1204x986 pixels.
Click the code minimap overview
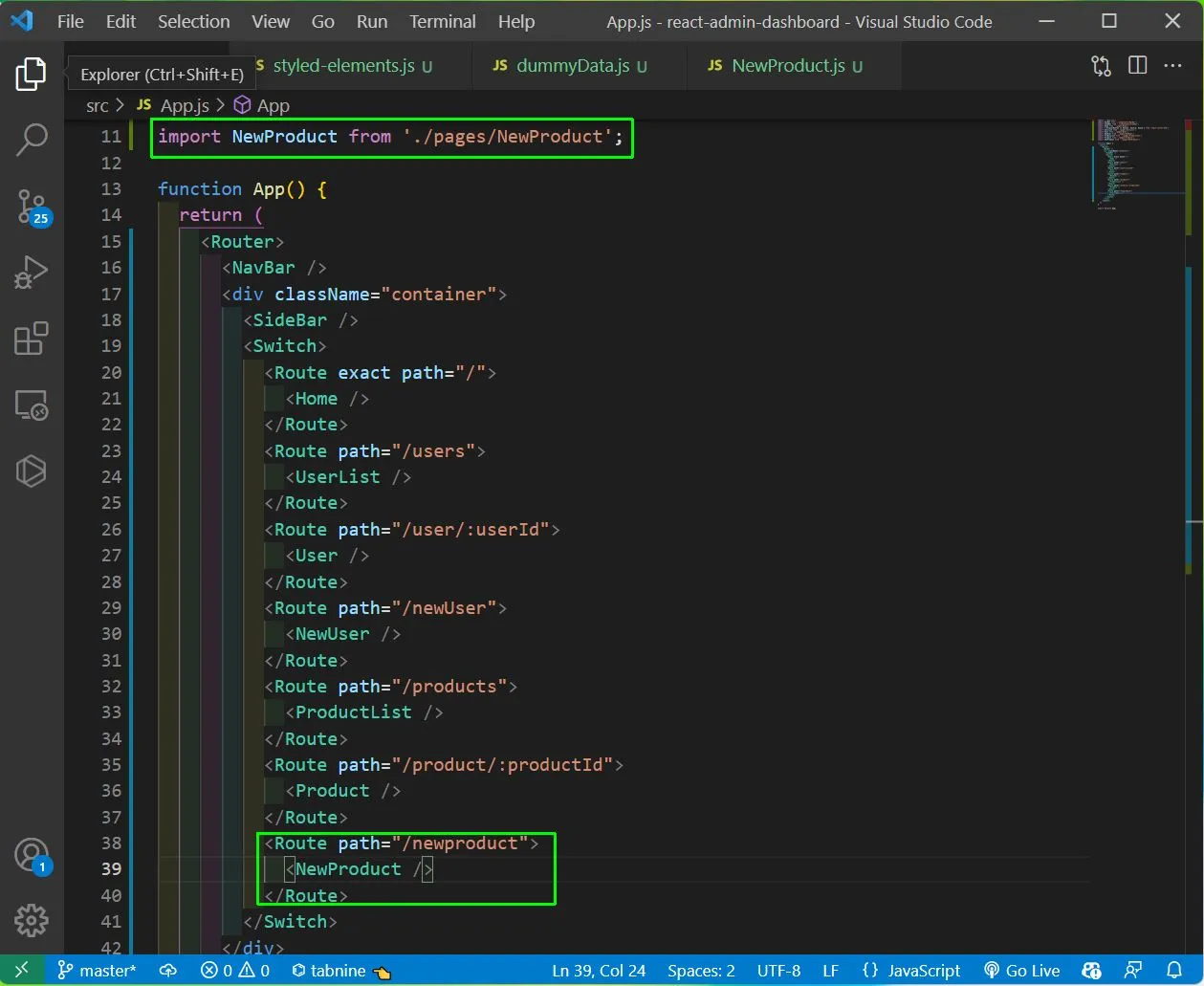click(1138, 163)
